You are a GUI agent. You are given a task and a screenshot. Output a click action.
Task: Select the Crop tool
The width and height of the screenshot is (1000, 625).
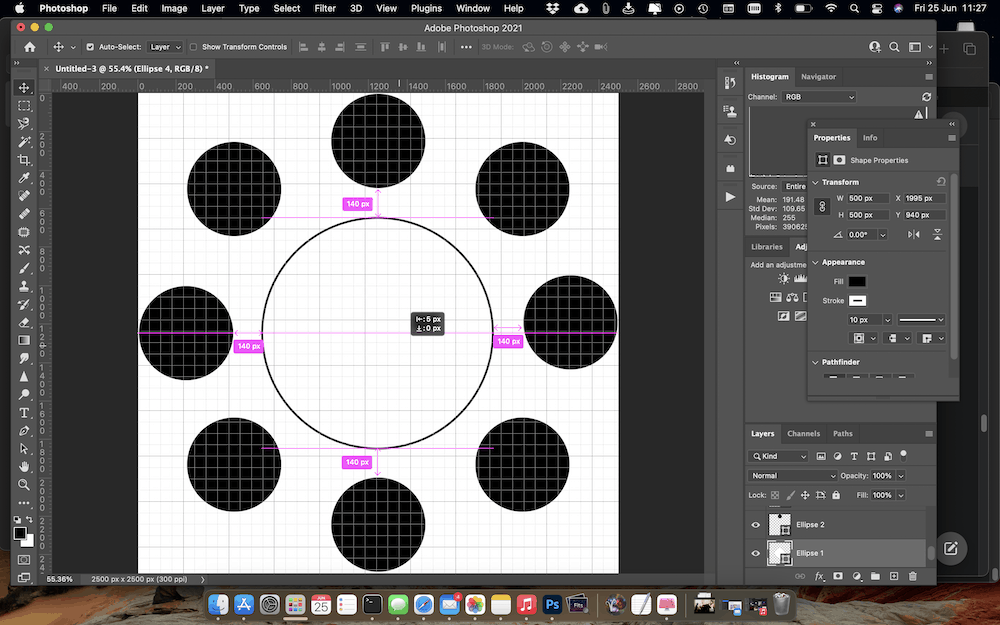24,159
